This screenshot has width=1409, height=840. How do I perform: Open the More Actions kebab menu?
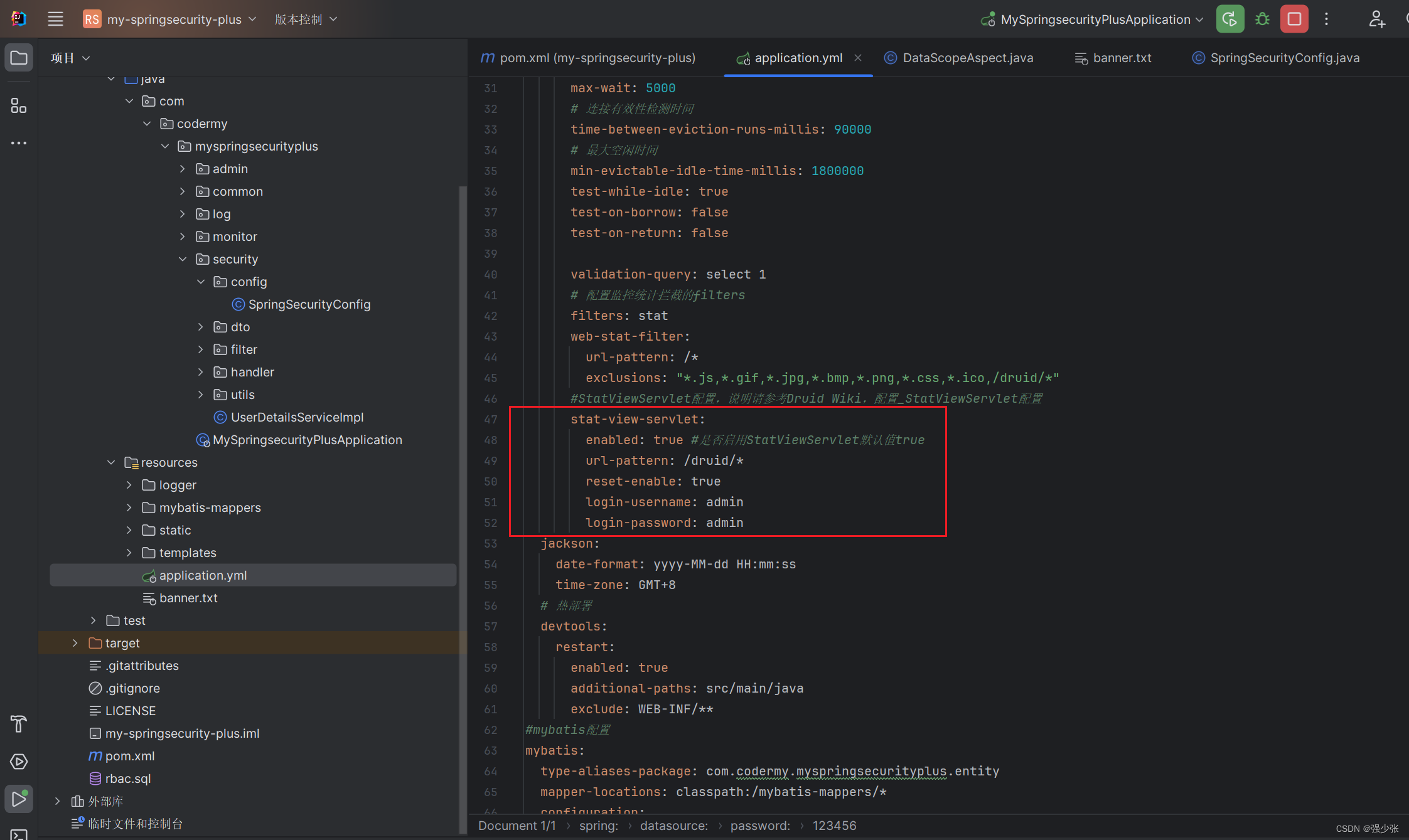pyautogui.click(x=1326, y=19)
